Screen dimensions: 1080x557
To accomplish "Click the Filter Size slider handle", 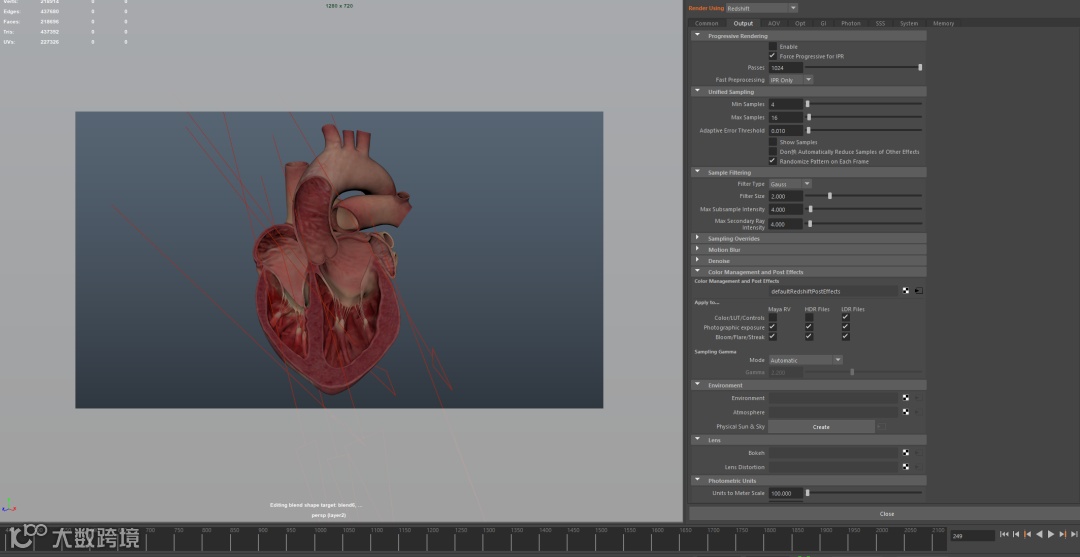I will point(830,196).
